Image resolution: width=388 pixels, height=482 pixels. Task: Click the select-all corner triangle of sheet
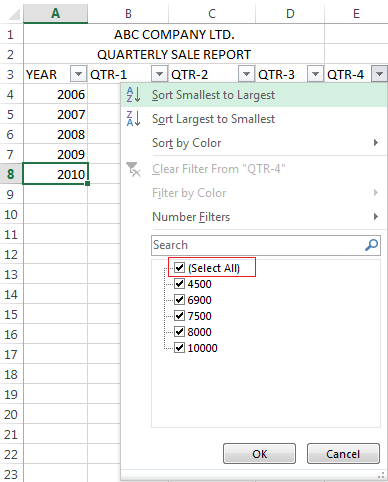pyautogui.click(x=14, y=14)
